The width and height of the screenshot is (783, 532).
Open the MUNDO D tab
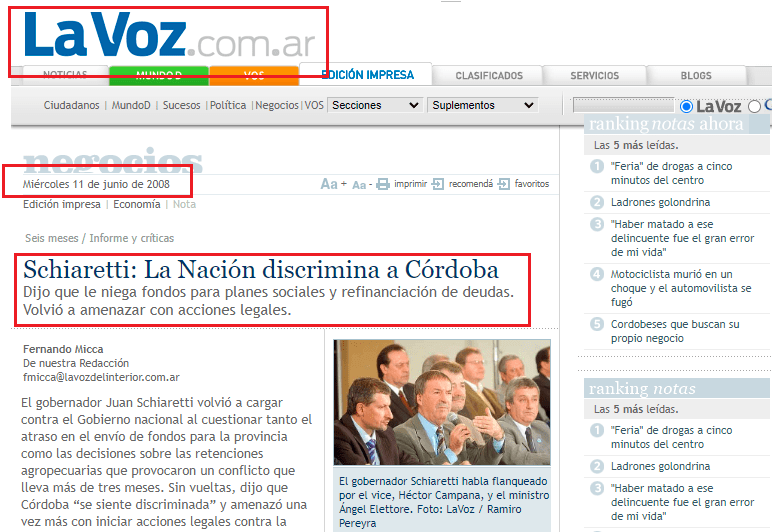pos(159,75)
